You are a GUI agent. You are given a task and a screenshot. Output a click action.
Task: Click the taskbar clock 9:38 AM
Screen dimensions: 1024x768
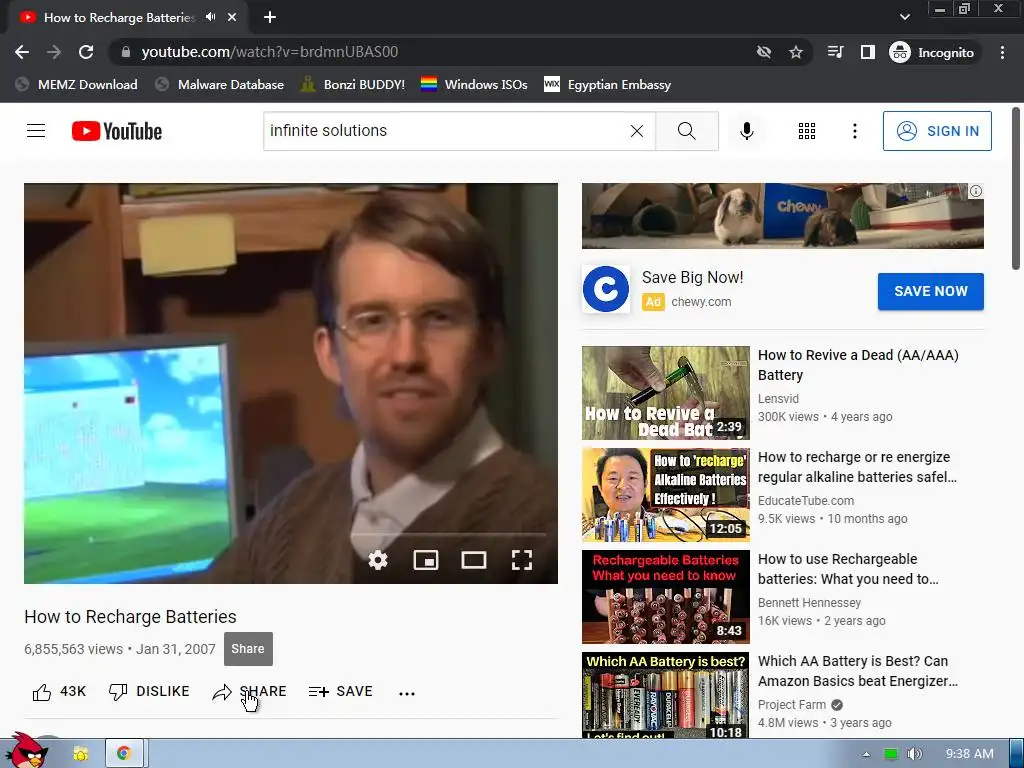point(970,754)
